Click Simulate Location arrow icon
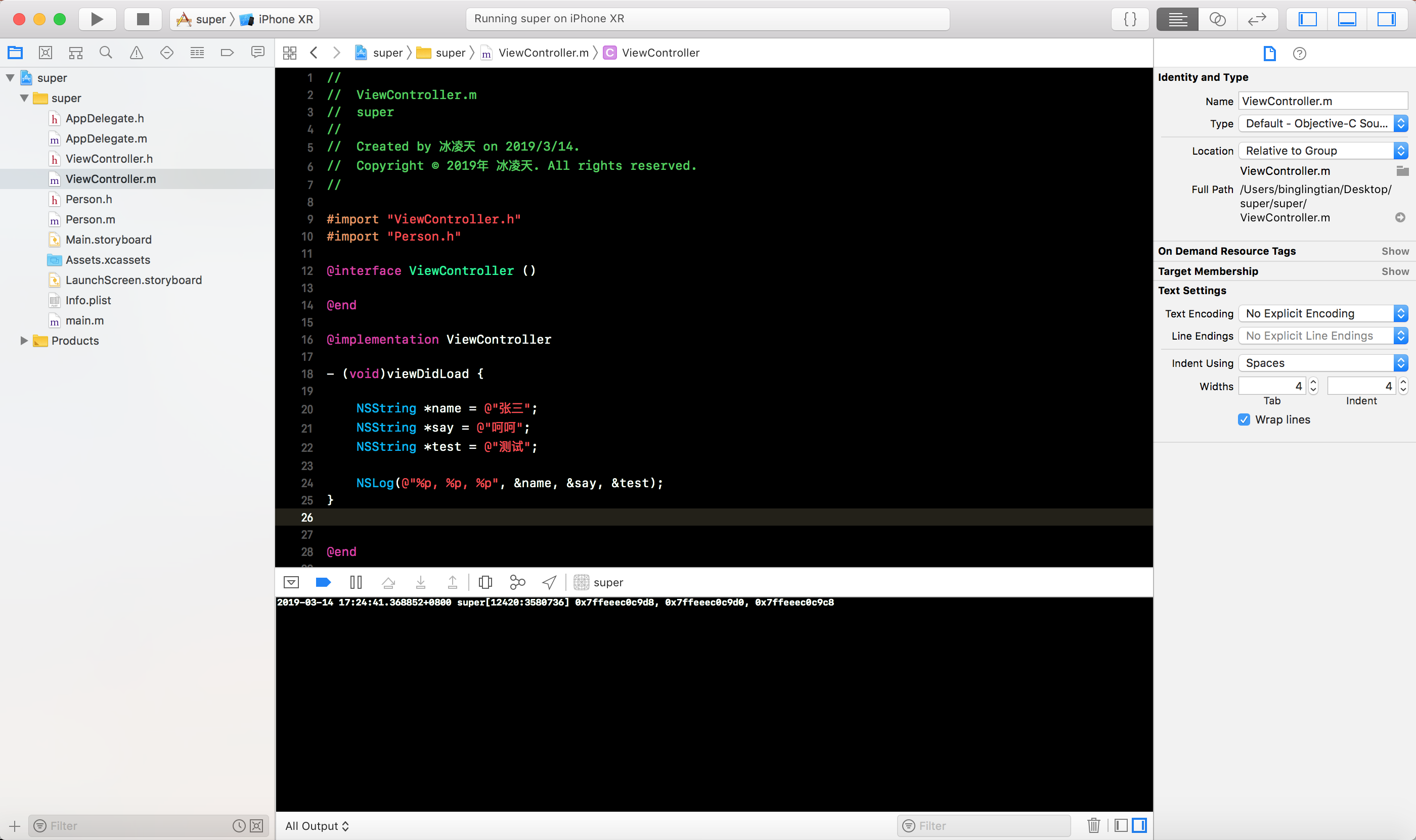 (x=549, y=582)
